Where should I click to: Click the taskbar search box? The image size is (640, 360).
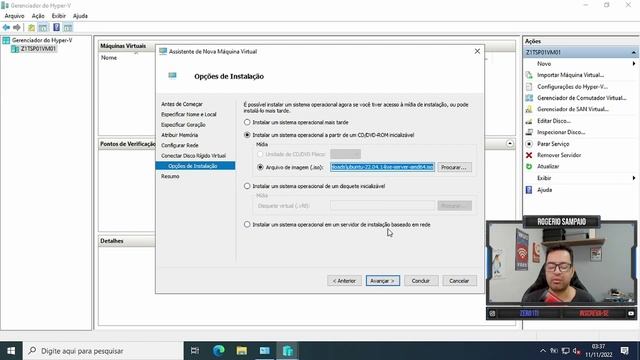(x=103, y=351)
